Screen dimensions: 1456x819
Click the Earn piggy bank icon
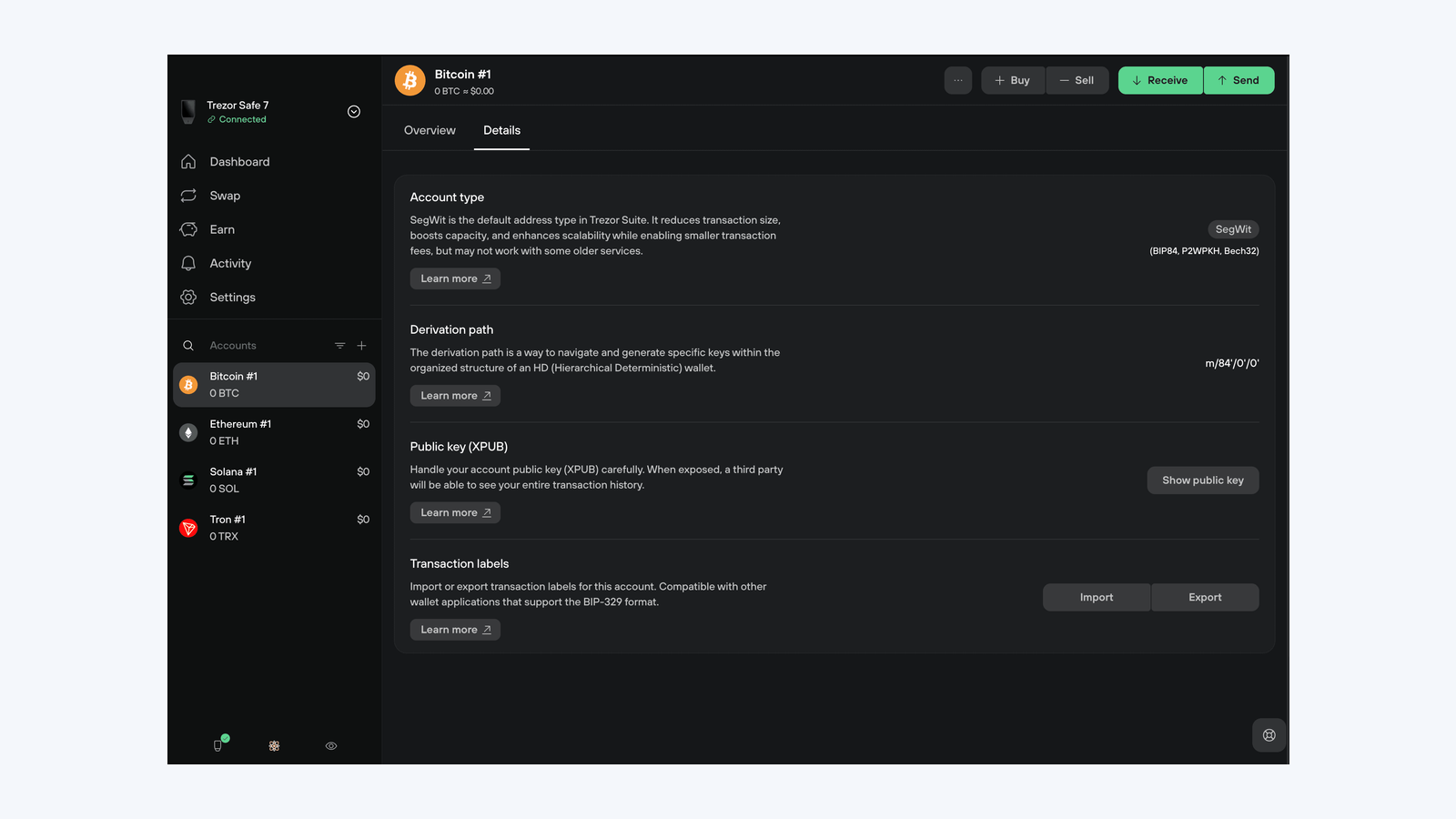[x=188, y=229]
